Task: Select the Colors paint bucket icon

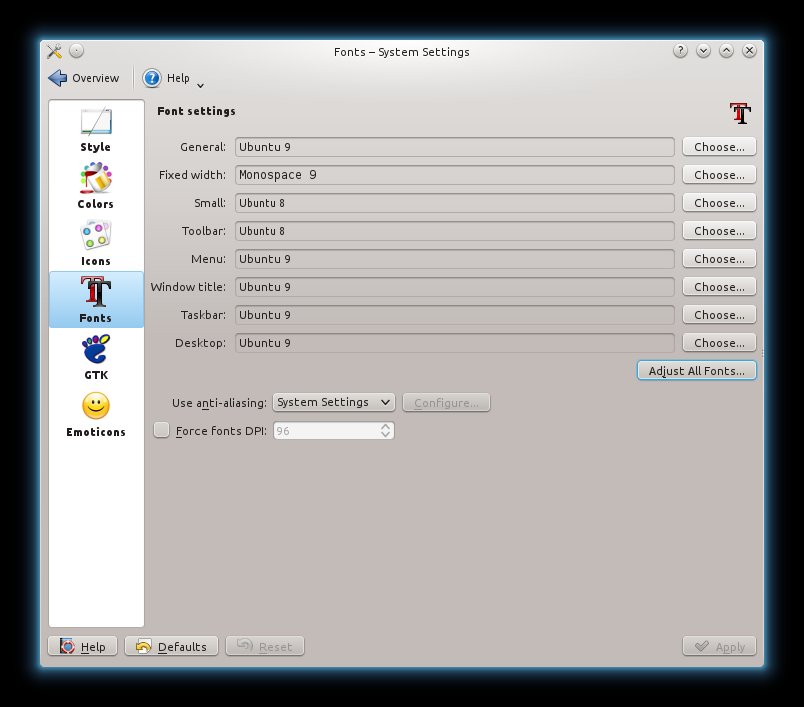Action: click(x=96, y=178)
